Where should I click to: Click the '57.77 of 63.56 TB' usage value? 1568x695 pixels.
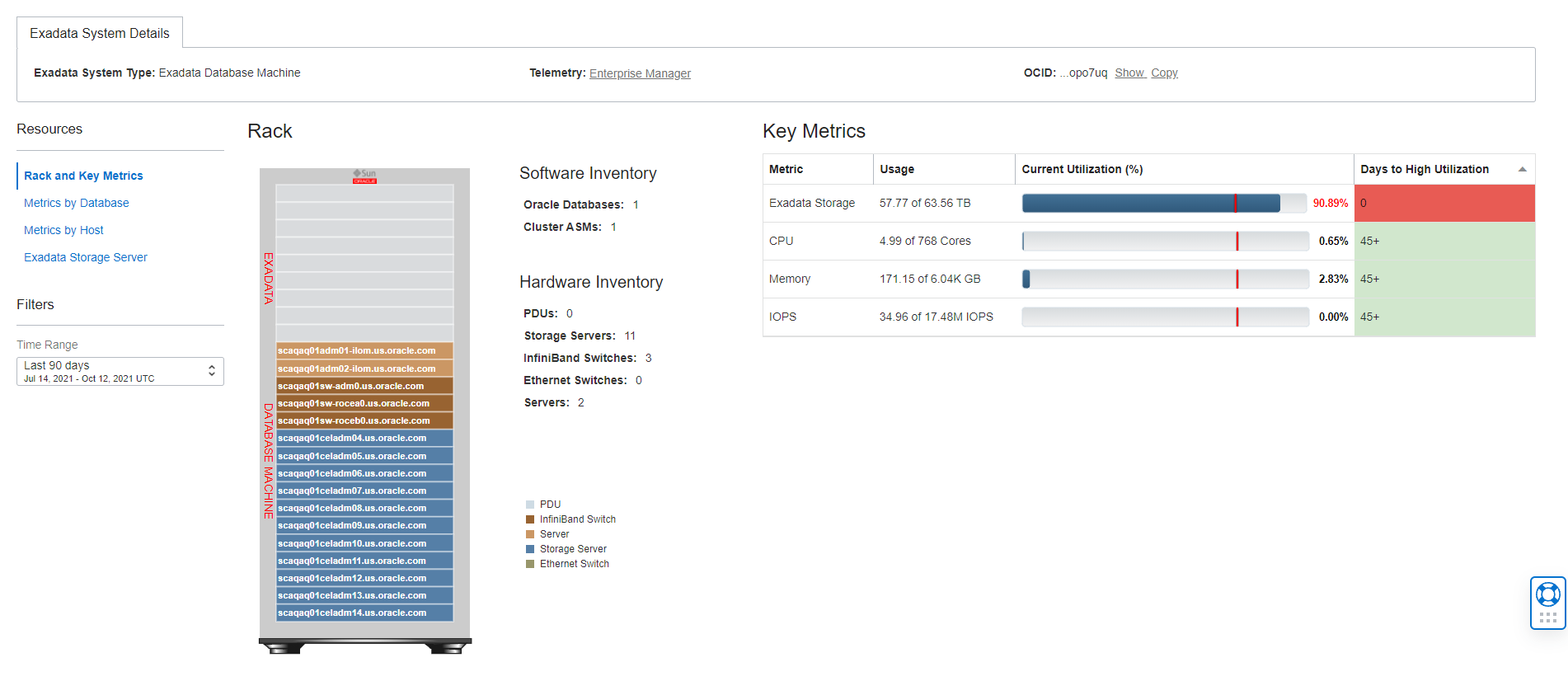click(x=925, y=203)
